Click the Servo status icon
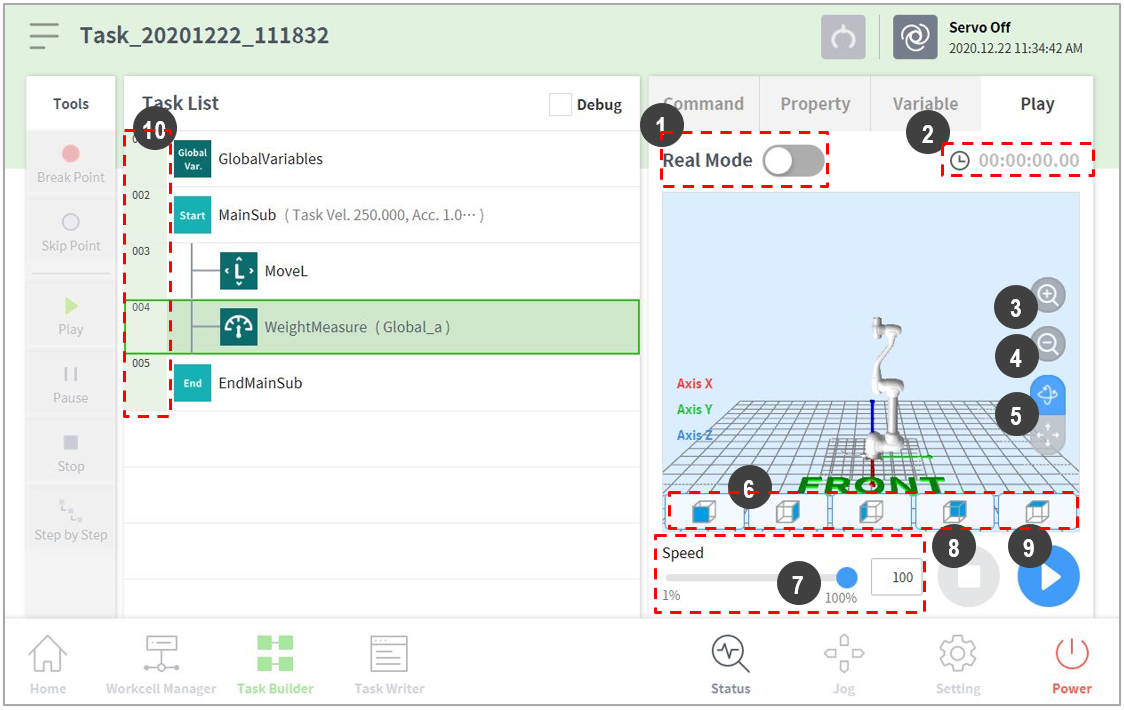The image size is (1124, 710). point(914,37)
